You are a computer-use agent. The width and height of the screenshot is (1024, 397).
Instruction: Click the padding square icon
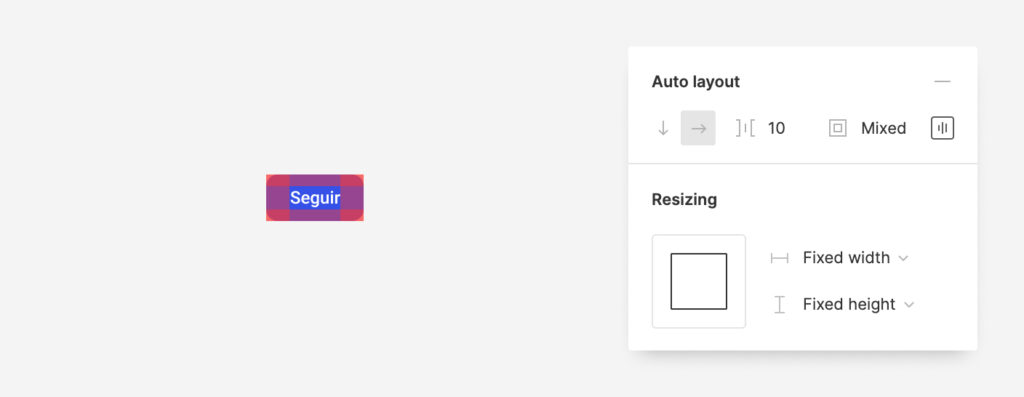838,129
